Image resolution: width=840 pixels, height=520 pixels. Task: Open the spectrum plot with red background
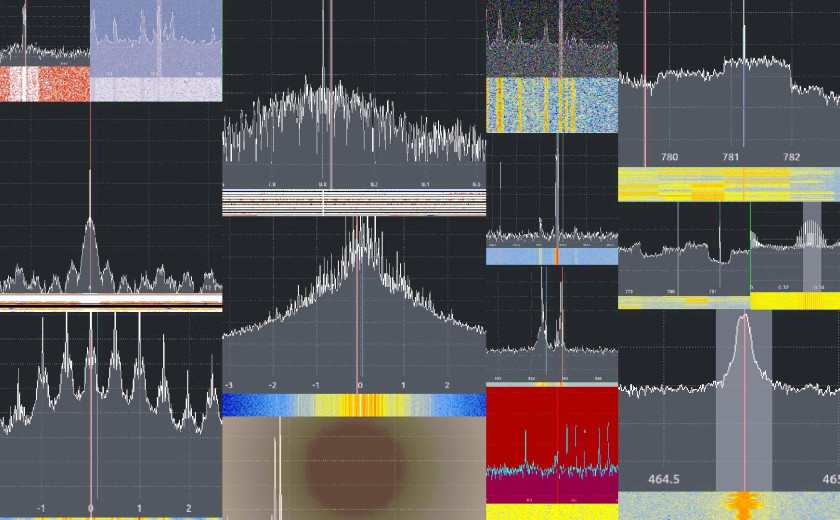point(552,445)
